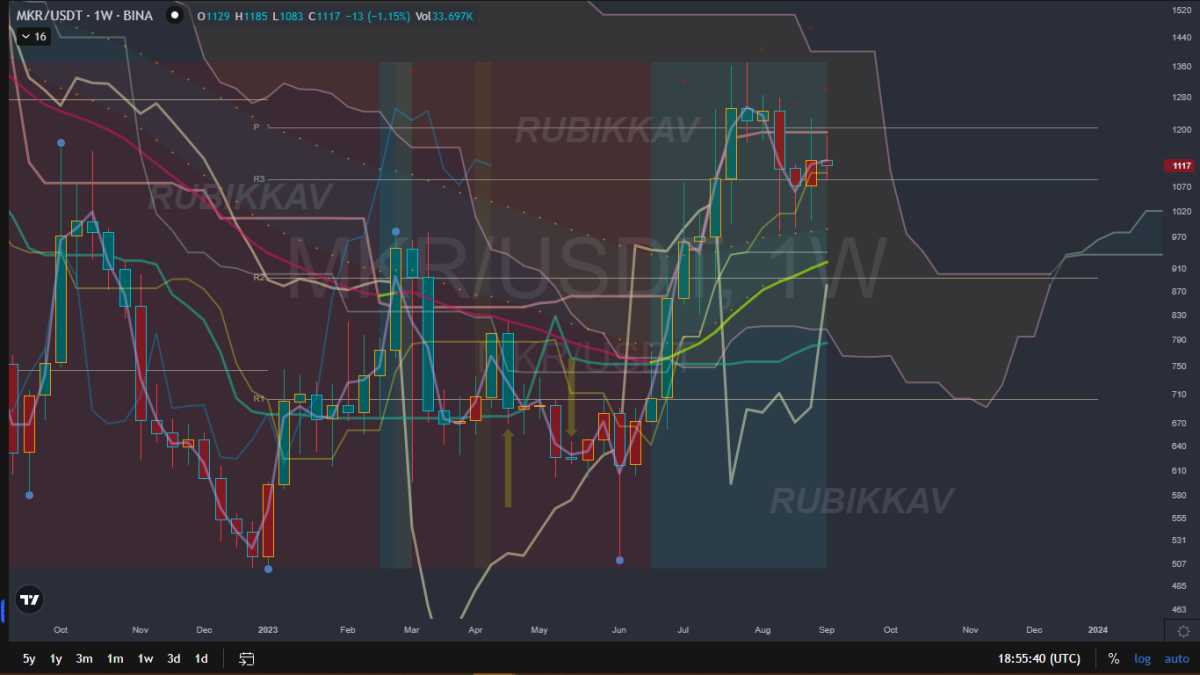Select the 3d time range
Image resolution: width=1200 pixels, height=675 pixels.
[x=174, y=659]
